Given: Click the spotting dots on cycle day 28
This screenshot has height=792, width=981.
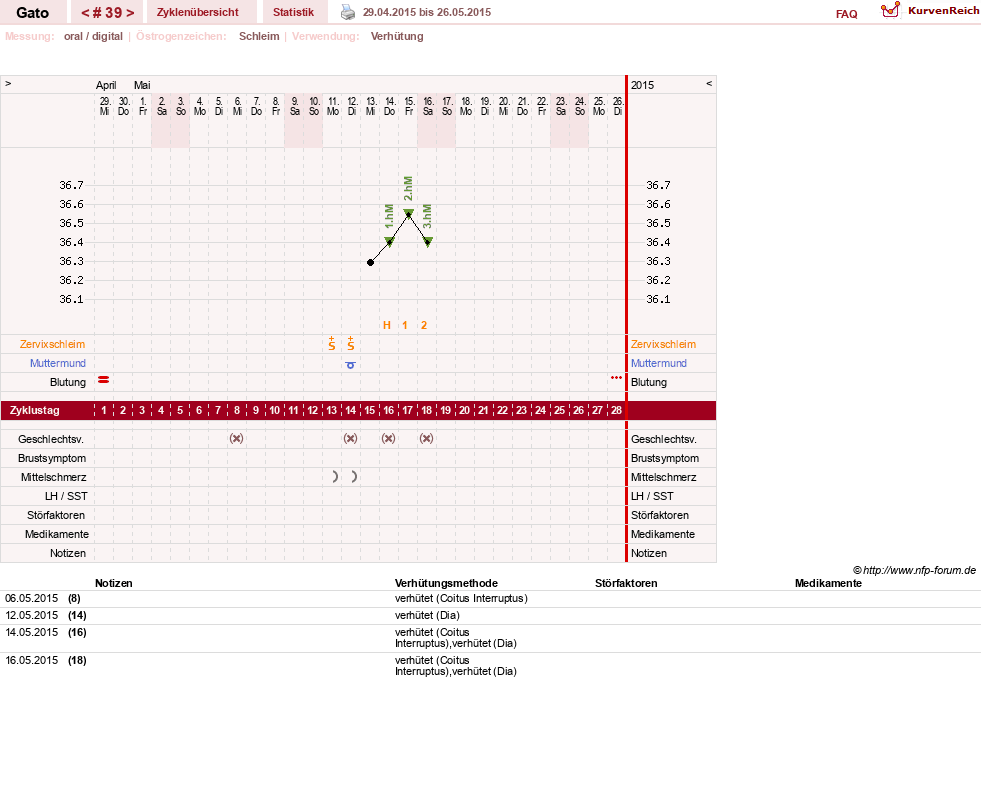Looking at the screenshot, I should coord(616,378).
